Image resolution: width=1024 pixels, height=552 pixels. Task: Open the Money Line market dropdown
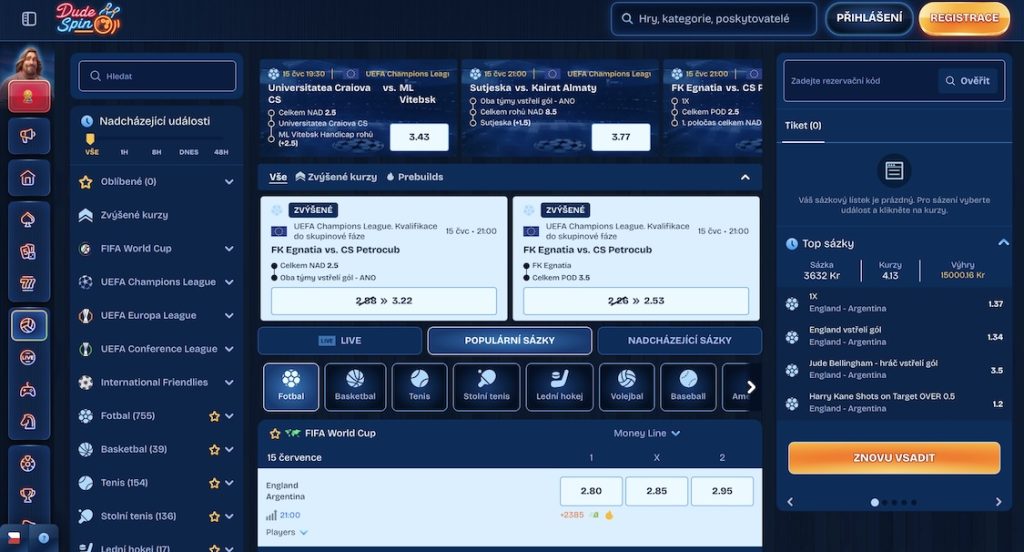[x=647, y=433]
